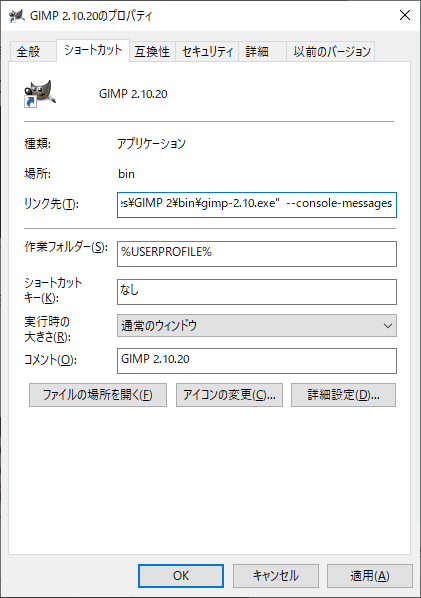421x598 pixels.
Task: Select the ショートカット tab
Action: point(93,50)
